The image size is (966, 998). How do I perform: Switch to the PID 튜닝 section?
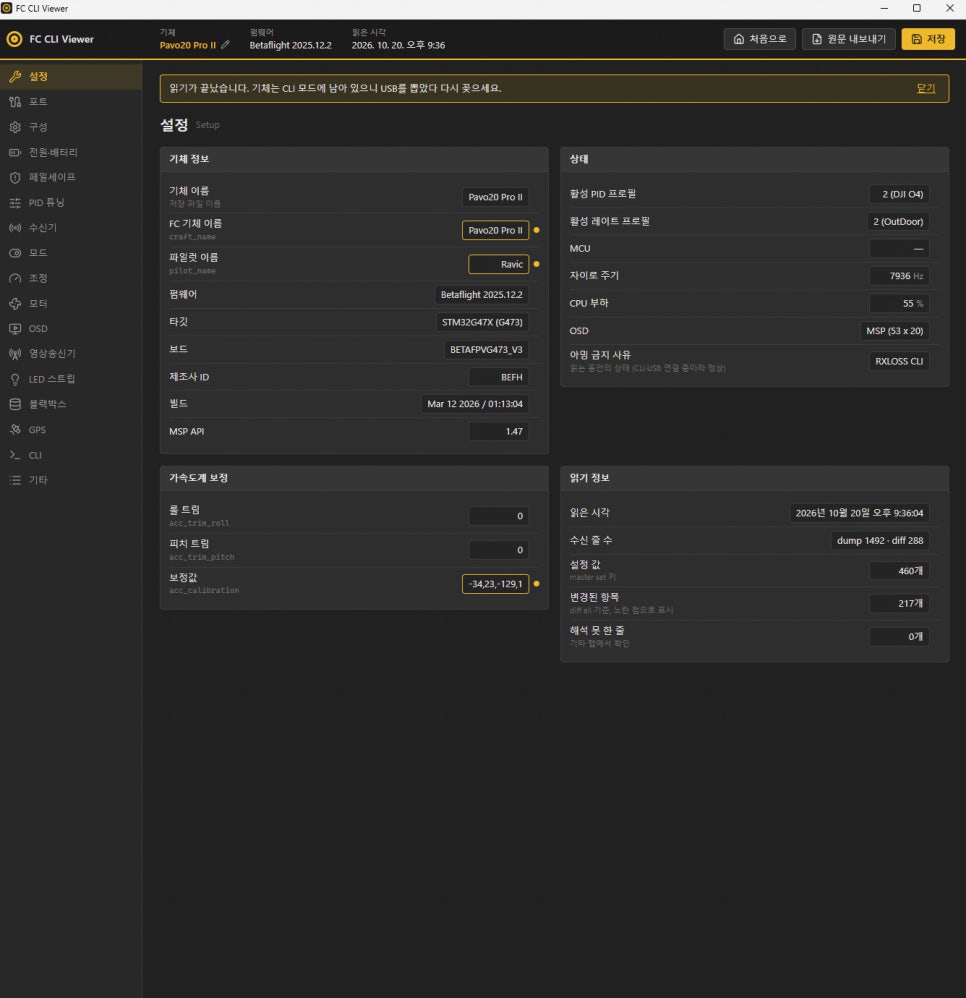tap(71, 203)
